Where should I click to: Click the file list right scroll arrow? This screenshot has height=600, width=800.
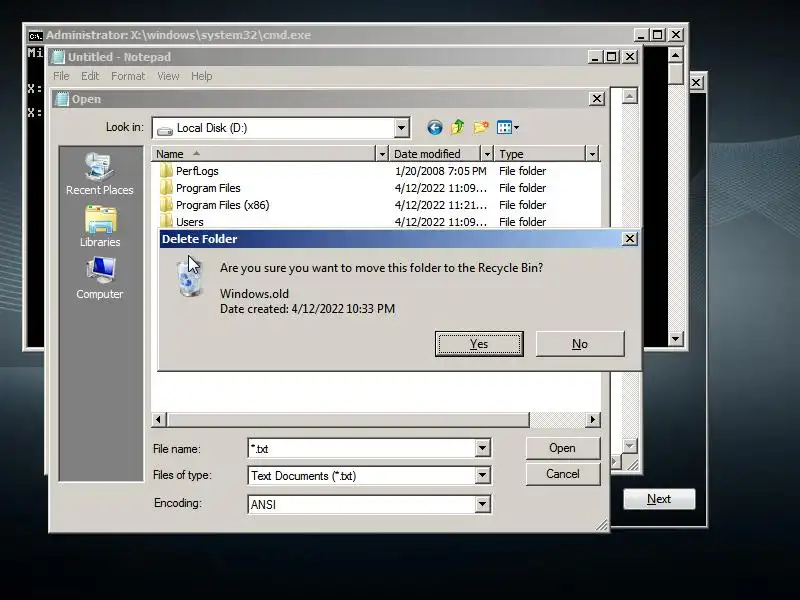coord(592,419)
